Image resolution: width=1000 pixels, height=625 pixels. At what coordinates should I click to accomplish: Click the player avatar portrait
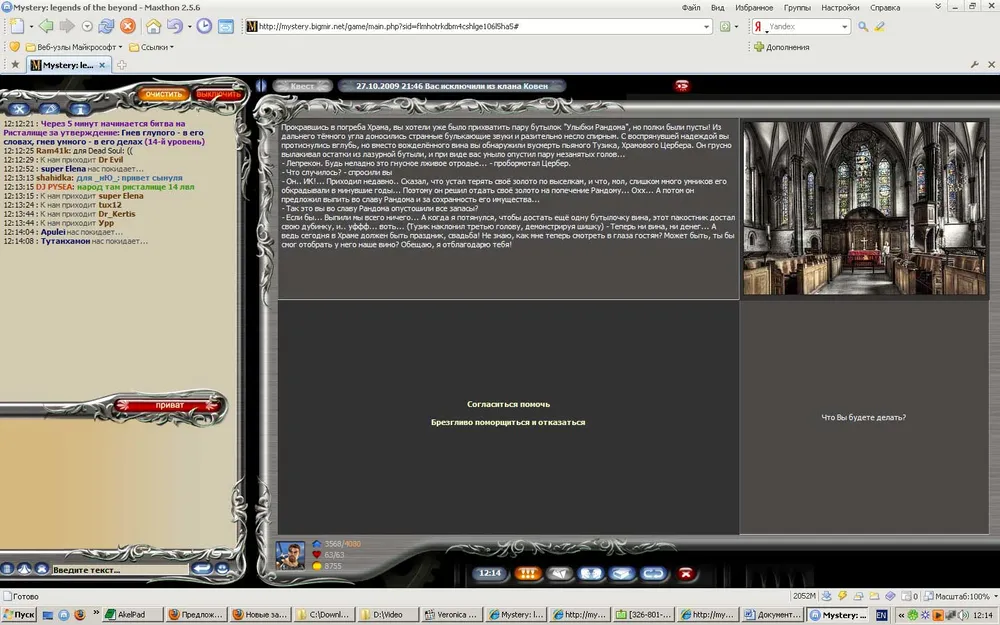coord(290,555)
